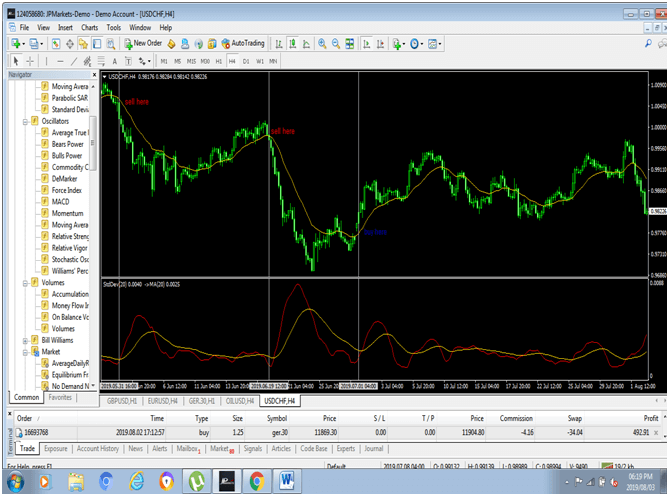Select the cursor arrow tool
669x496 pixels.
click(x=15, y=61)
